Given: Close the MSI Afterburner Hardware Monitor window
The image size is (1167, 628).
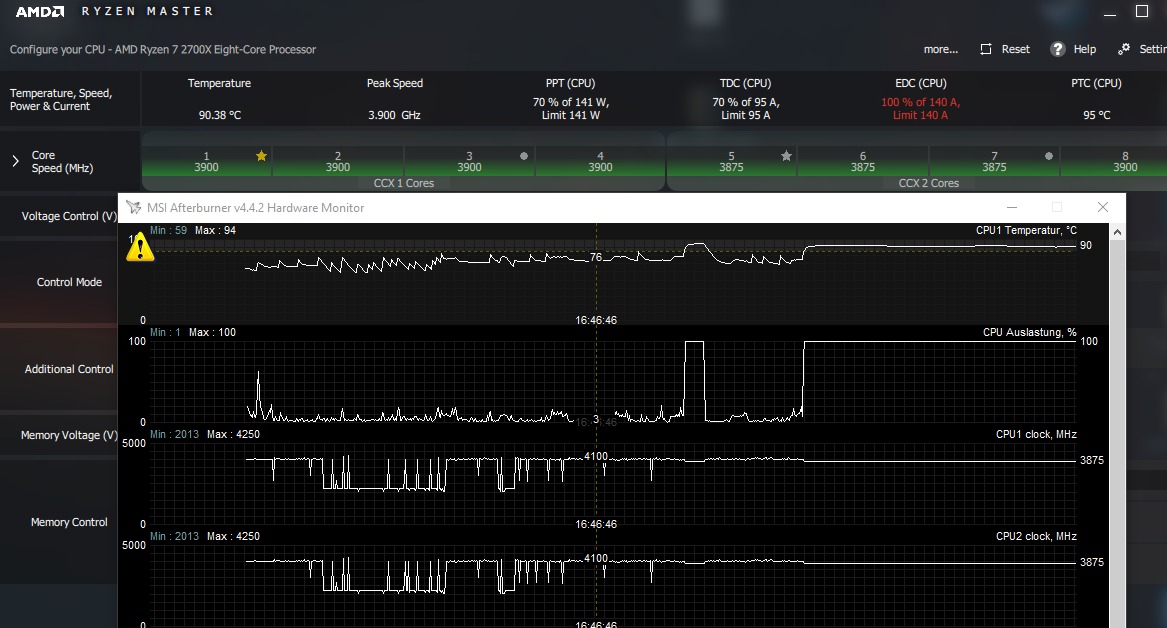Looking at the screenshot, I should pos(1103,208).
